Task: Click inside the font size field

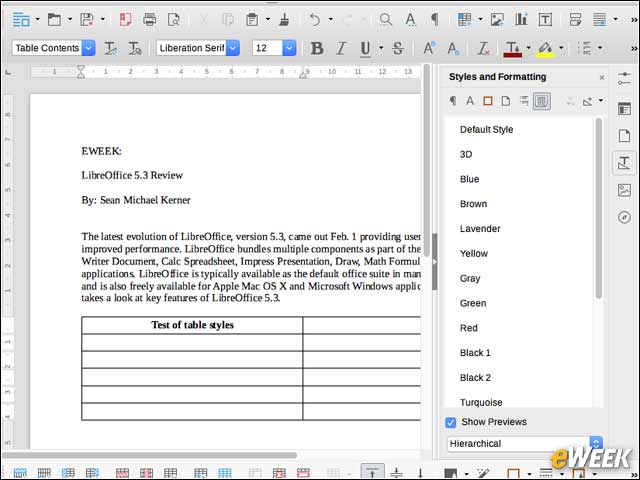Action: [x=267, y=48]
